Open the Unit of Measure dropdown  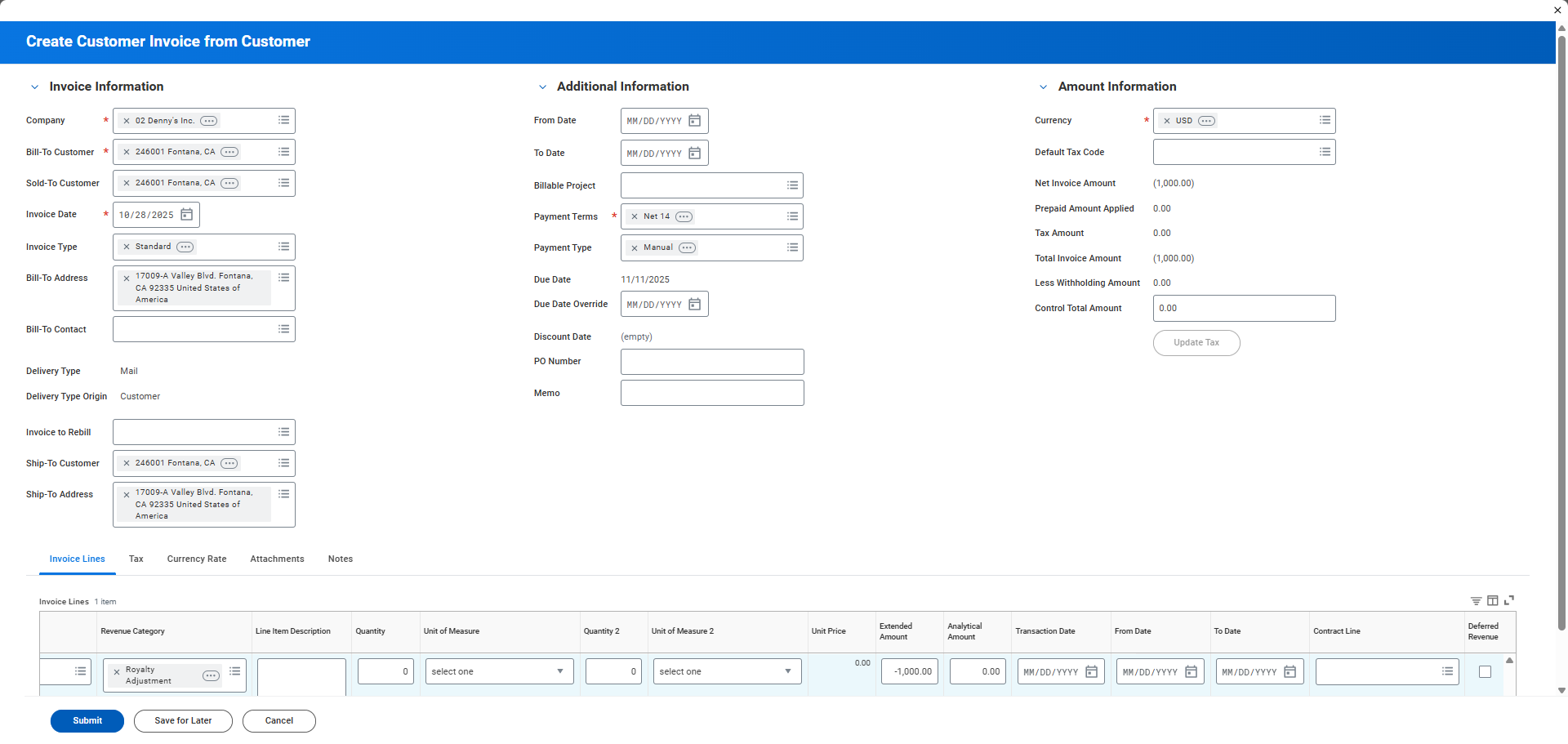[x=498, y=672]
